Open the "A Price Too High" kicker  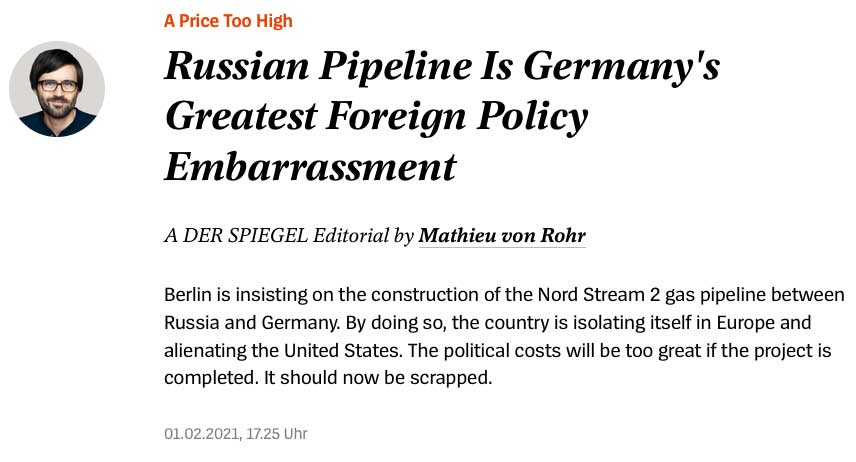pos(228,21)
